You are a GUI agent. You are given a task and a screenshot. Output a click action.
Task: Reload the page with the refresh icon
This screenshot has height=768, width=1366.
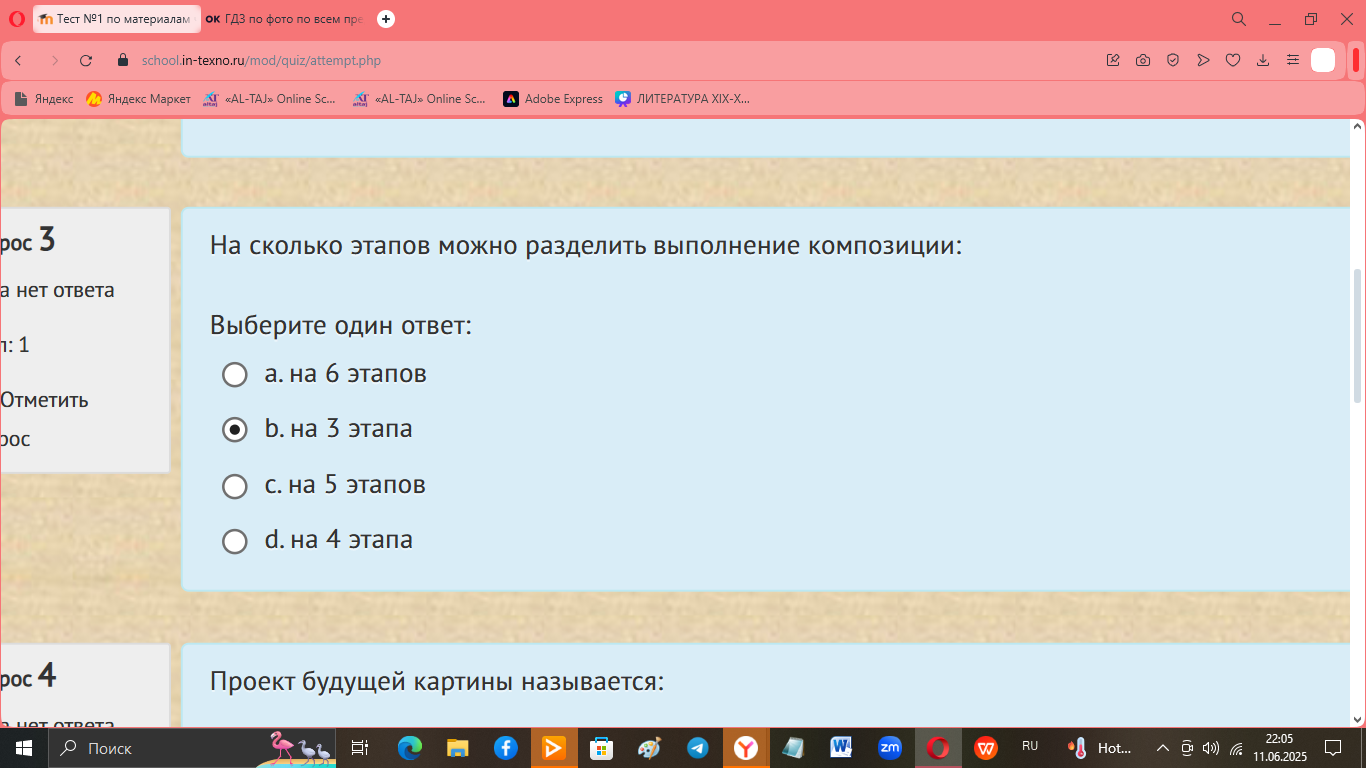[x=86, y=61]
